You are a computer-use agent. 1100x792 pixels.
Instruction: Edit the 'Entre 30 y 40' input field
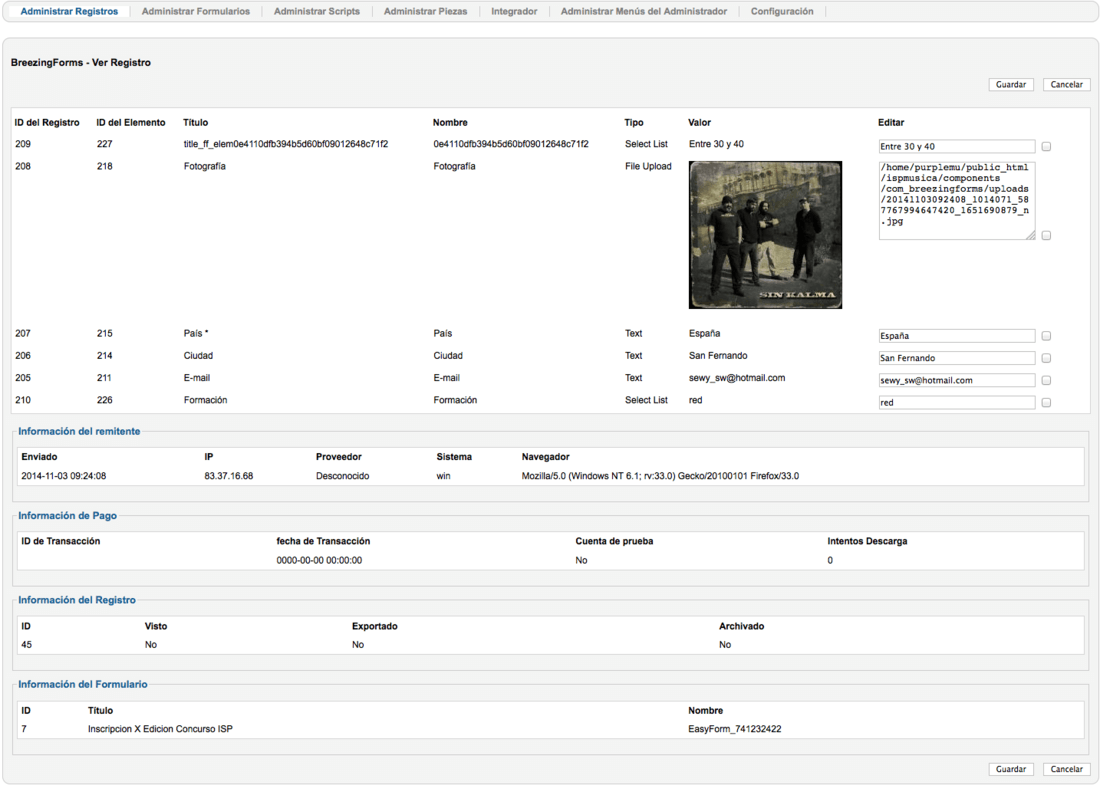957,147
